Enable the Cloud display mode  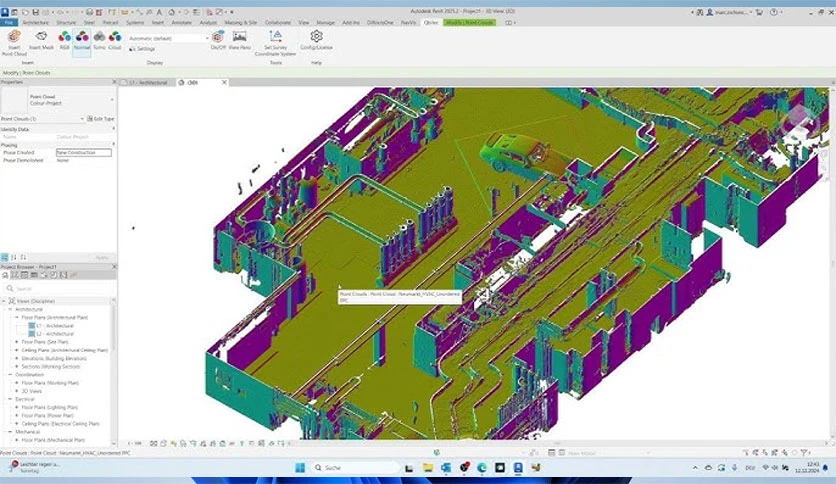(115, 41)
